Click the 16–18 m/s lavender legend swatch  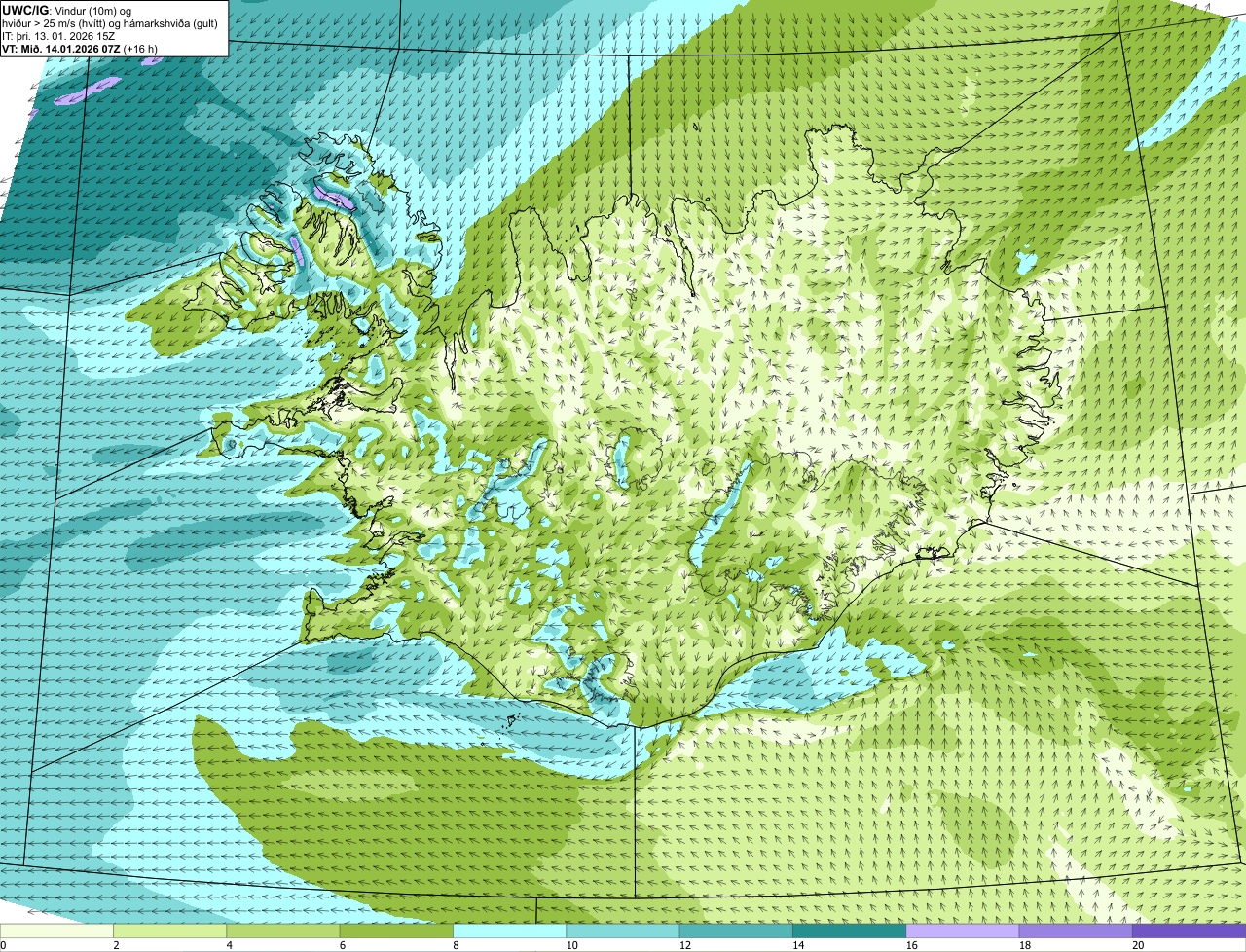(963, 932)
